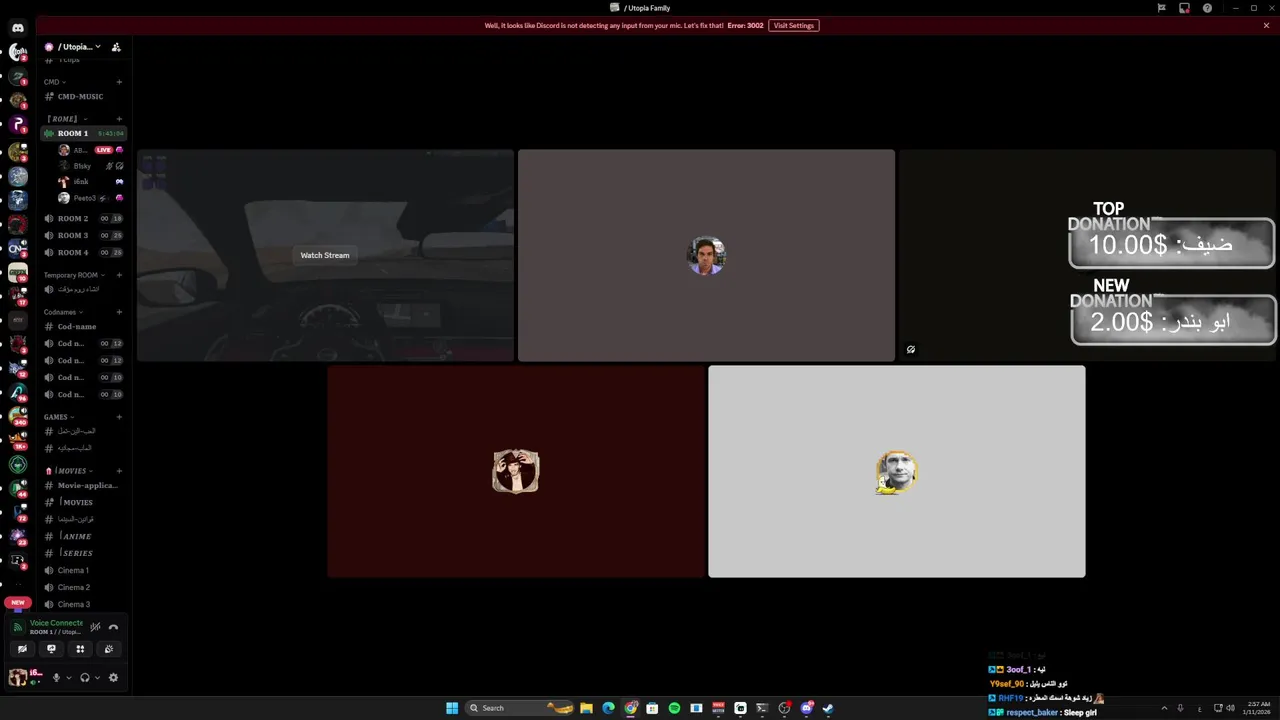Open Discord direct messages home icon

(18, 28)
